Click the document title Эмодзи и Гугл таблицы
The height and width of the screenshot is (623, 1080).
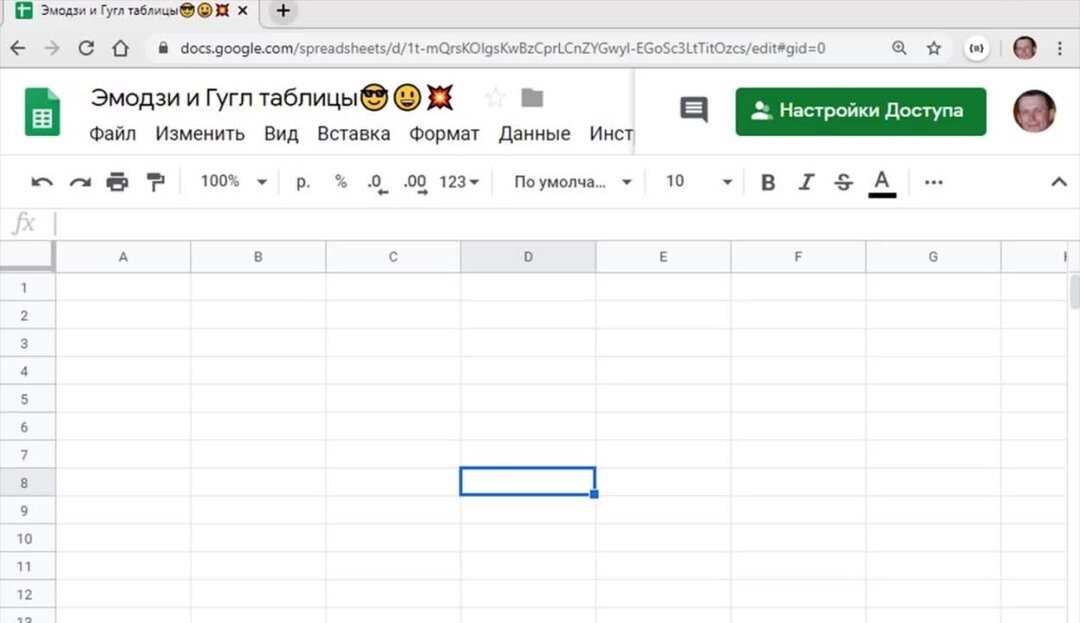tap(272, 98)
